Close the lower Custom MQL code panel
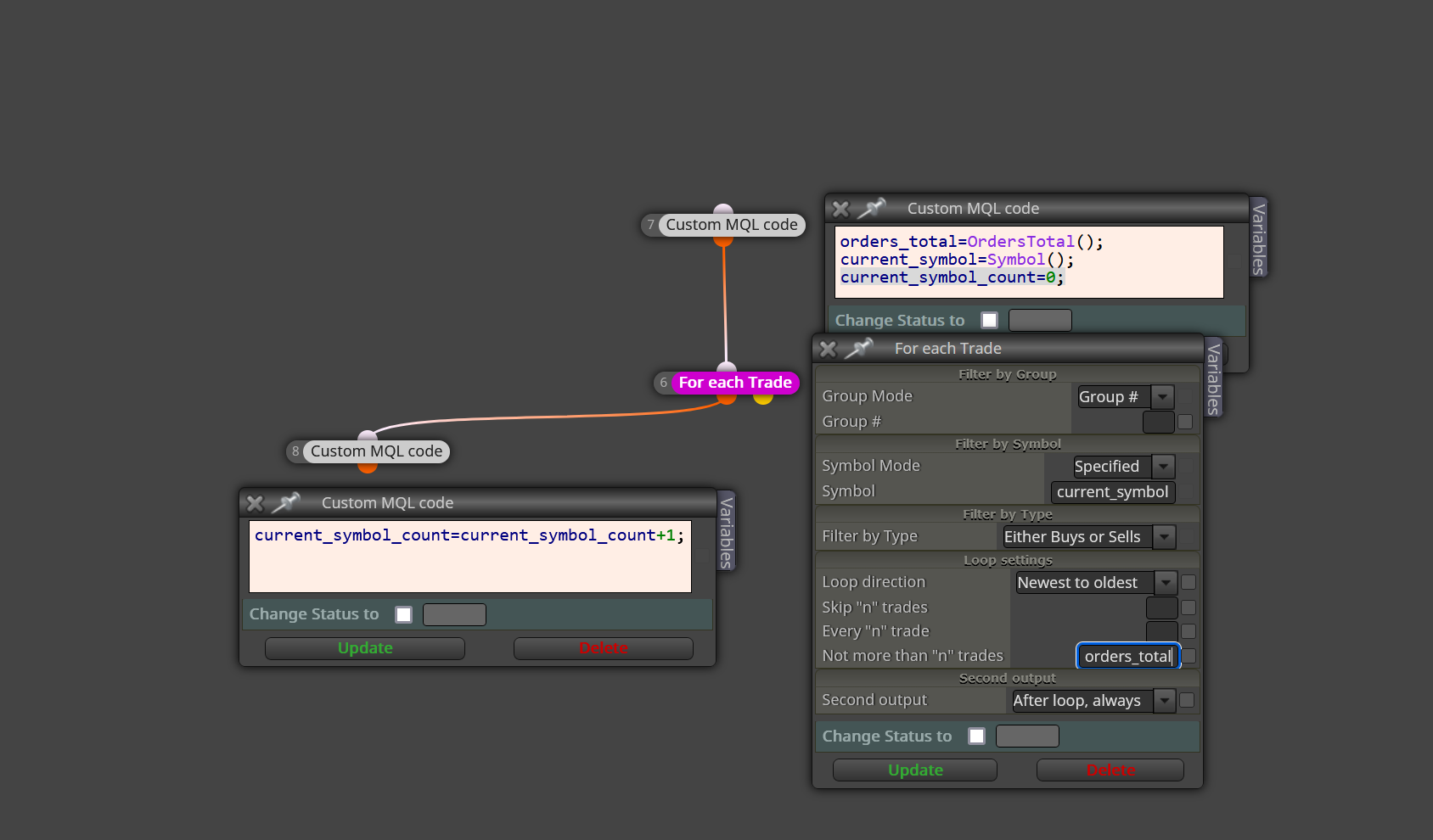This screenshot has height=840, width=1433. click(x=255, y=503)
